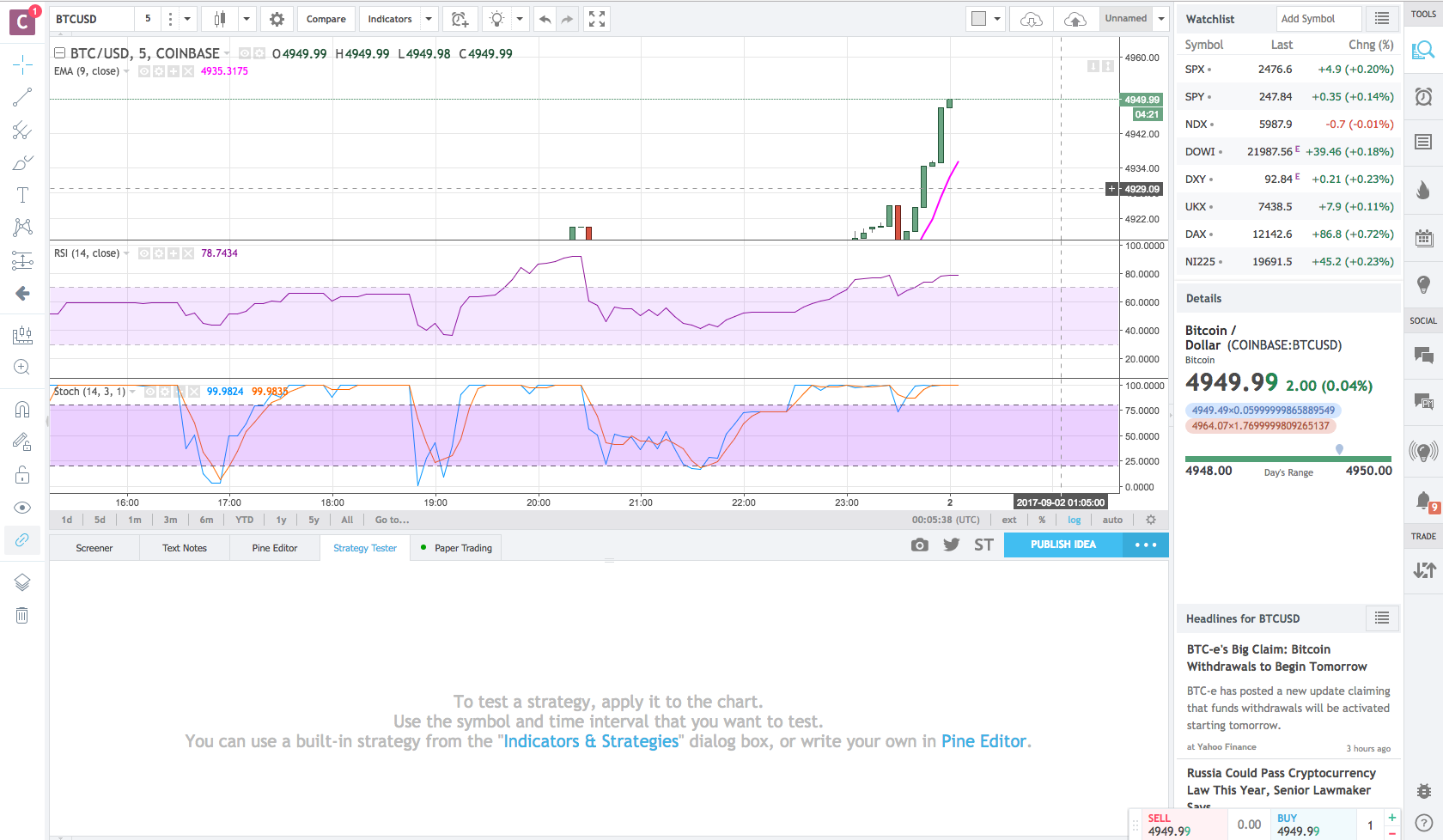Click the ideas lightbulb icon in toolbar
The height and width of the screenshot is (840, 1443).
point(496,19)
